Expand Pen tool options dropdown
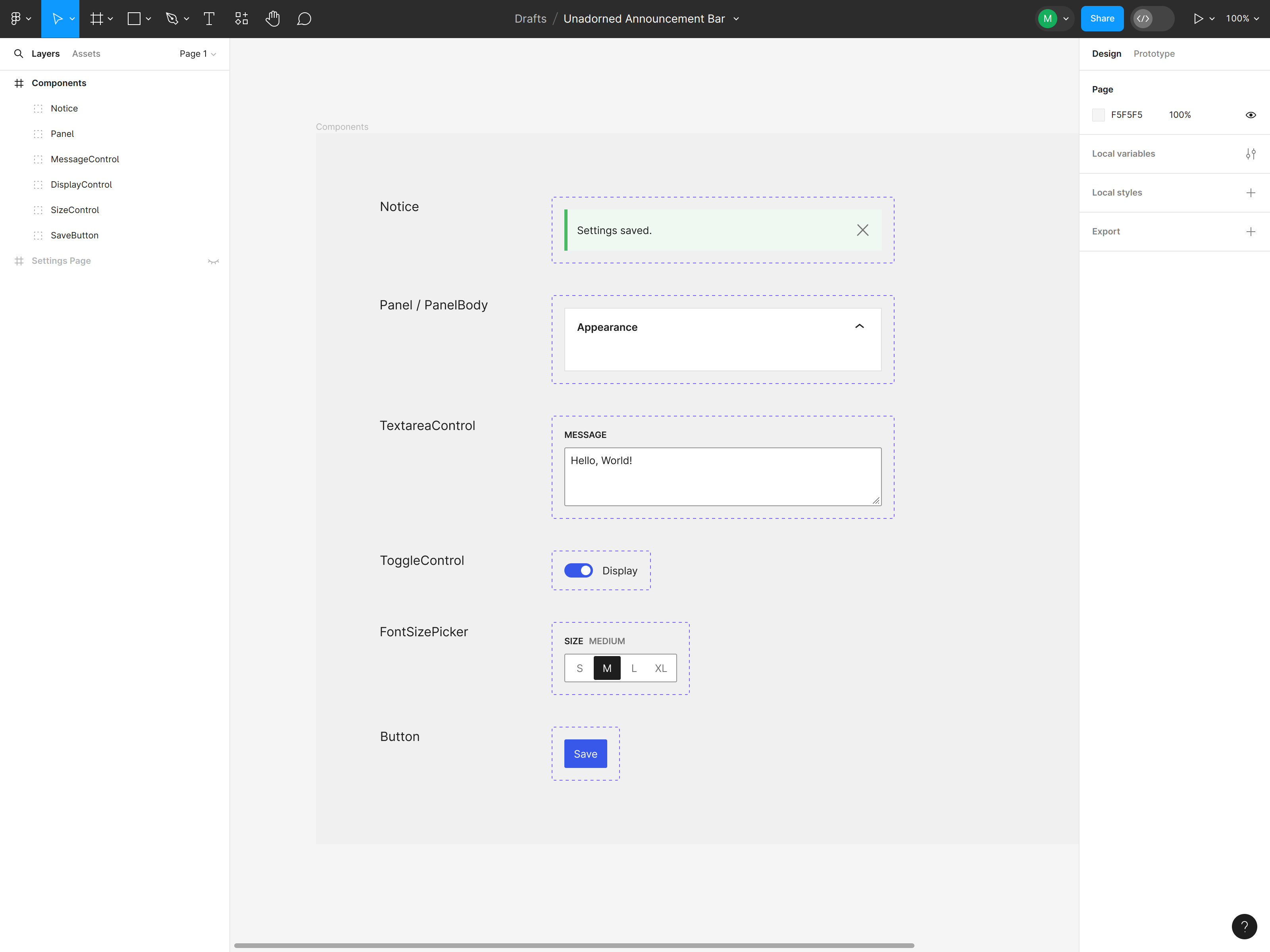The height and width of the screenshot is (952, 1270). point(187,19)
